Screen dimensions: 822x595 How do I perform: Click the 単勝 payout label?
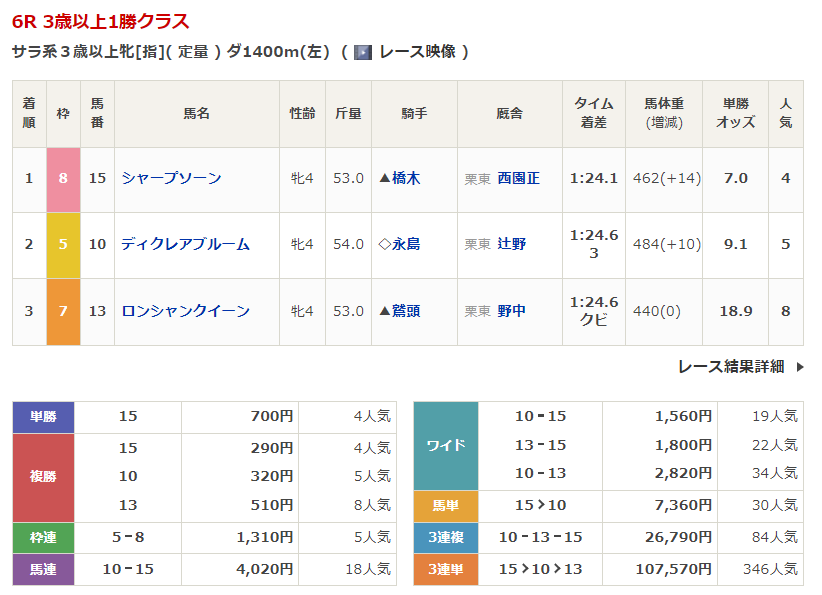click(43, 416)
